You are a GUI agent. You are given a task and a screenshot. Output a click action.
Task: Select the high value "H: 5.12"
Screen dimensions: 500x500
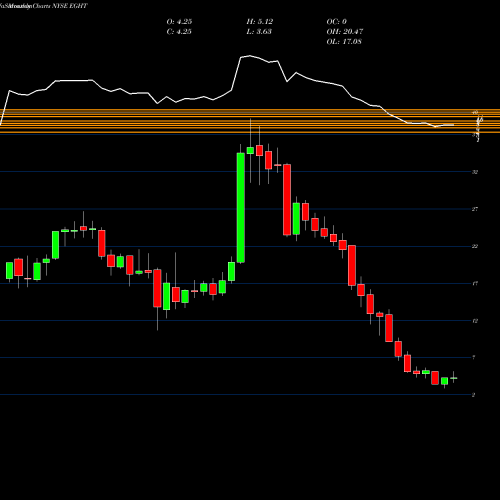point(260,22)
